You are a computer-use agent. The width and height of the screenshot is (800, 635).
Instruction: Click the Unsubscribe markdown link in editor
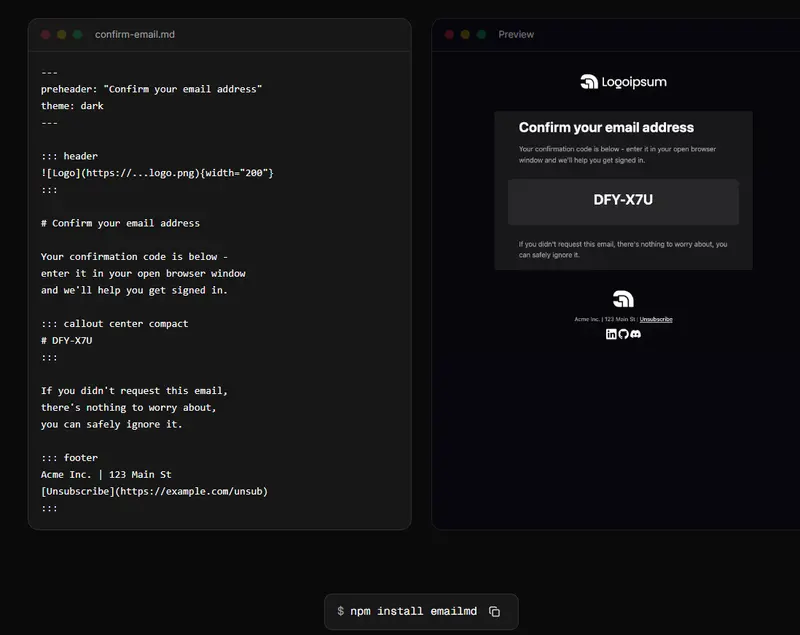pos(154,491)
